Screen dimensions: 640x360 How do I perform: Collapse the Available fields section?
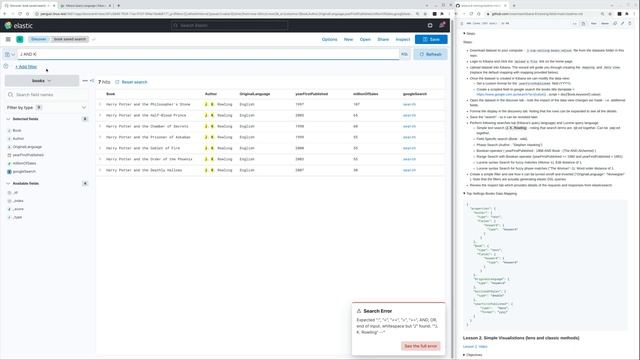pos(8,184)
